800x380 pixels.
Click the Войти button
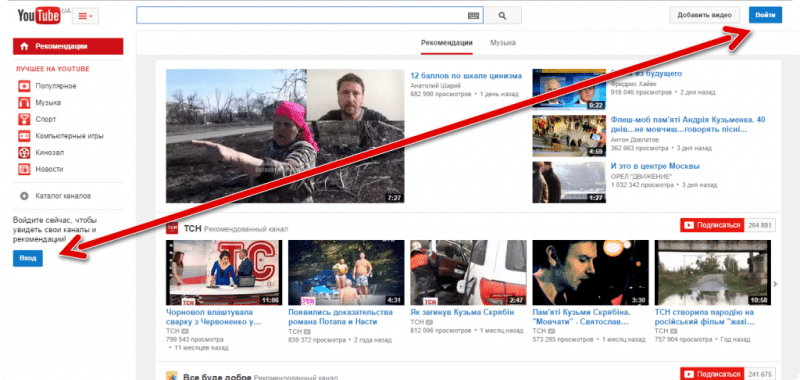coord(765,15)
